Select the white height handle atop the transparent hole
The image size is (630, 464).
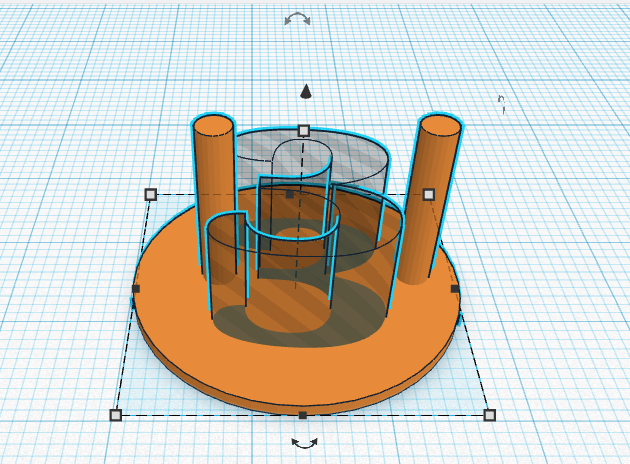coord(304,131)
